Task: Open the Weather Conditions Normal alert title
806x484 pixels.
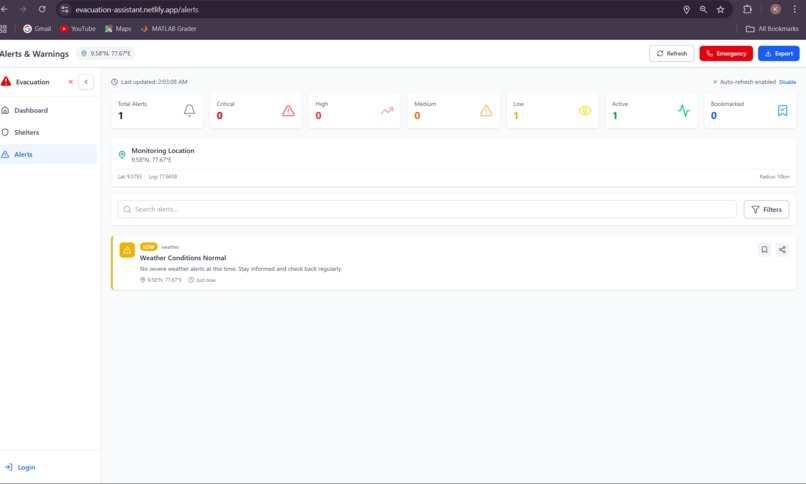Action: 183,258
